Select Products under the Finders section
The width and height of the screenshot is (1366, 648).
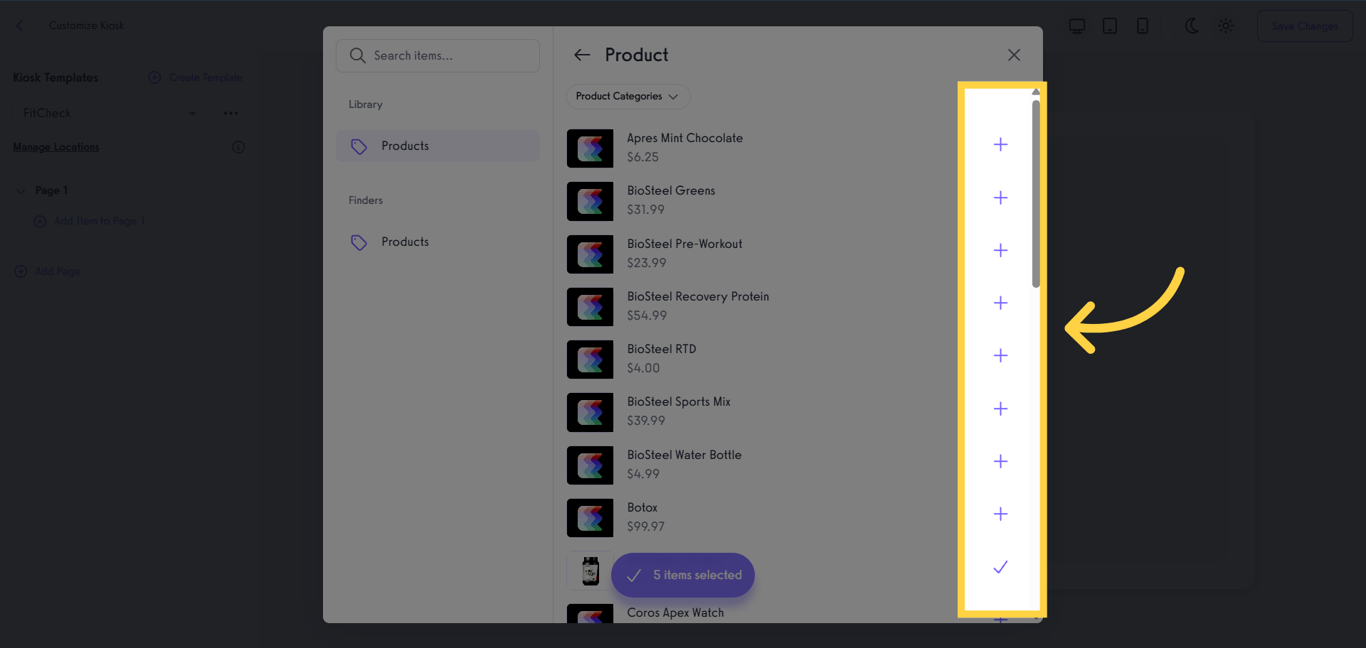(405, 241)
